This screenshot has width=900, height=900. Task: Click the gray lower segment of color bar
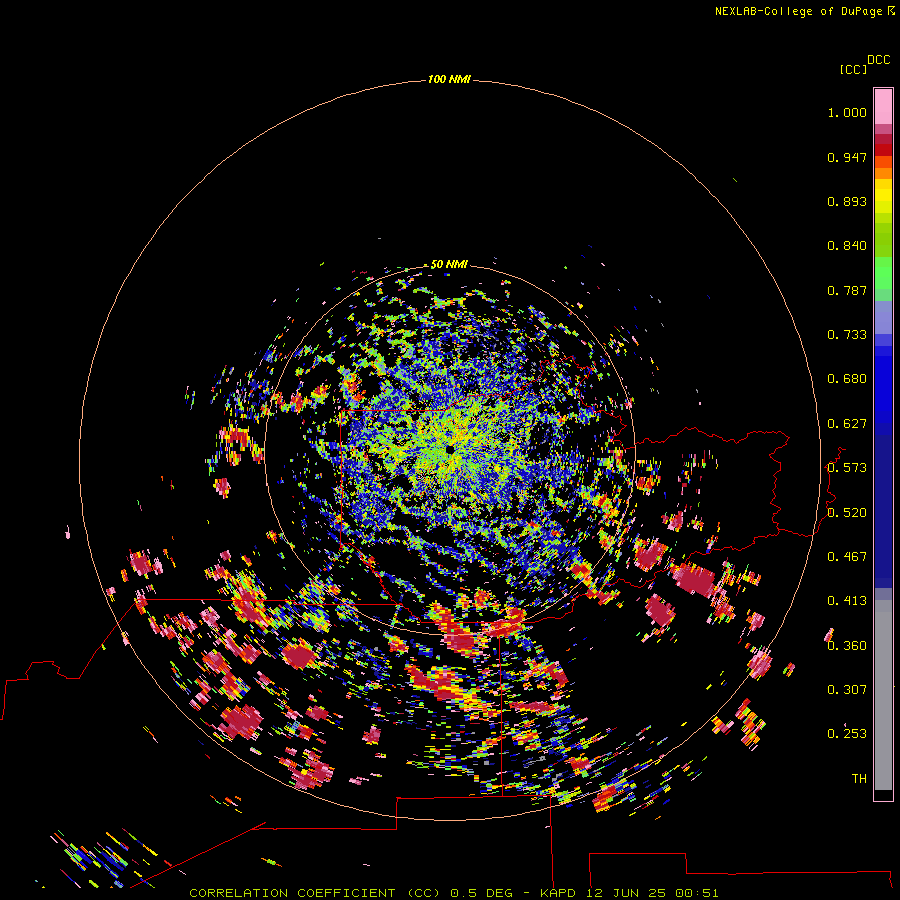pos(883,695)
